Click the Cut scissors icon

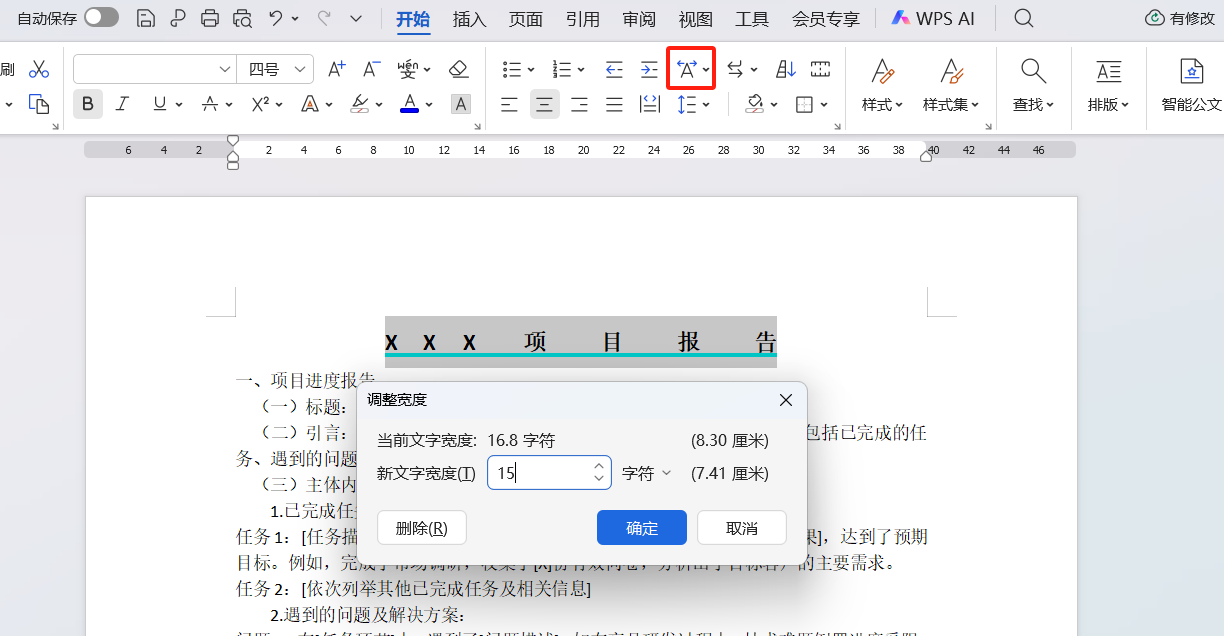tap(39, 68)
